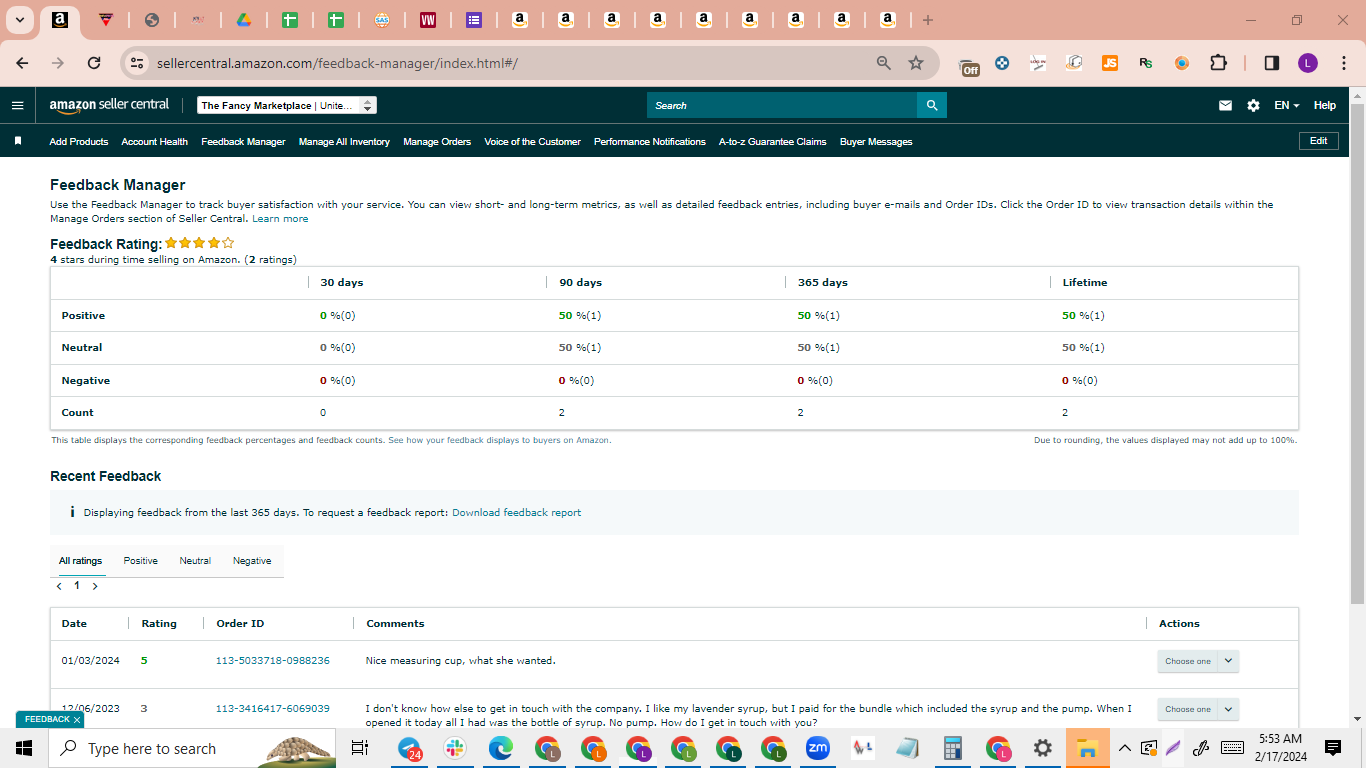
Task: Open 'Choose one' action for 01/03/2024 feedback
Action: click(x=1198, y=661)
